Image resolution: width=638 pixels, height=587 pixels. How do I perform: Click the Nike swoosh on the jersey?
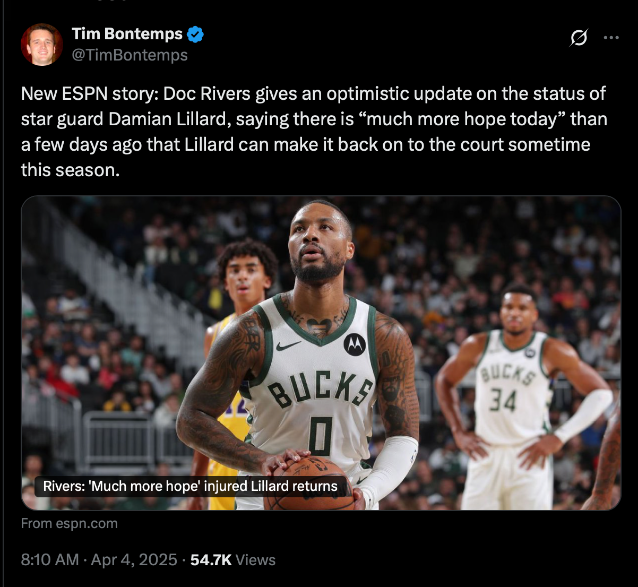pos(288,346)
